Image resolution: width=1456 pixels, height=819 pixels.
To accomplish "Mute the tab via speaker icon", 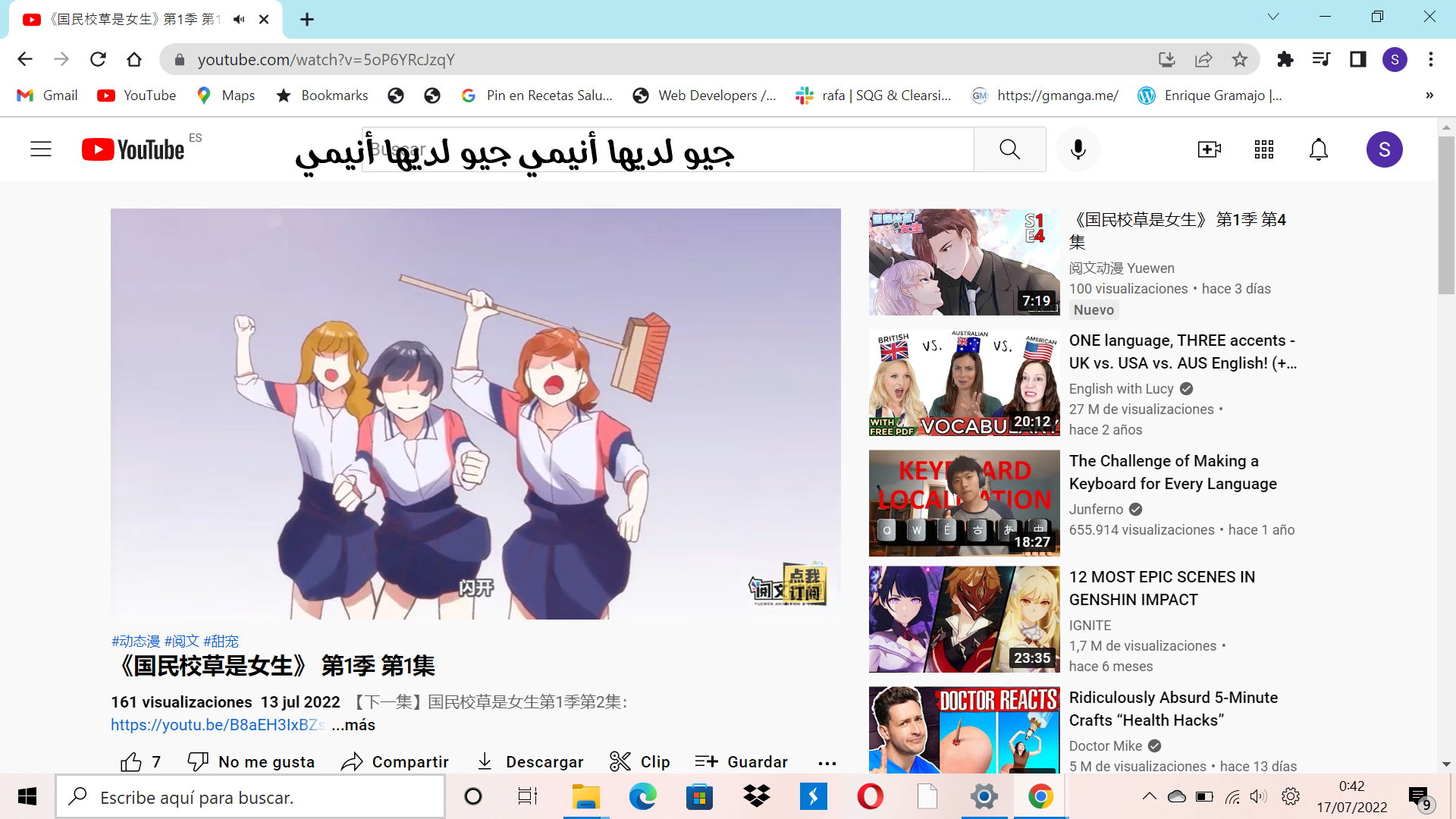I will 239,20.
